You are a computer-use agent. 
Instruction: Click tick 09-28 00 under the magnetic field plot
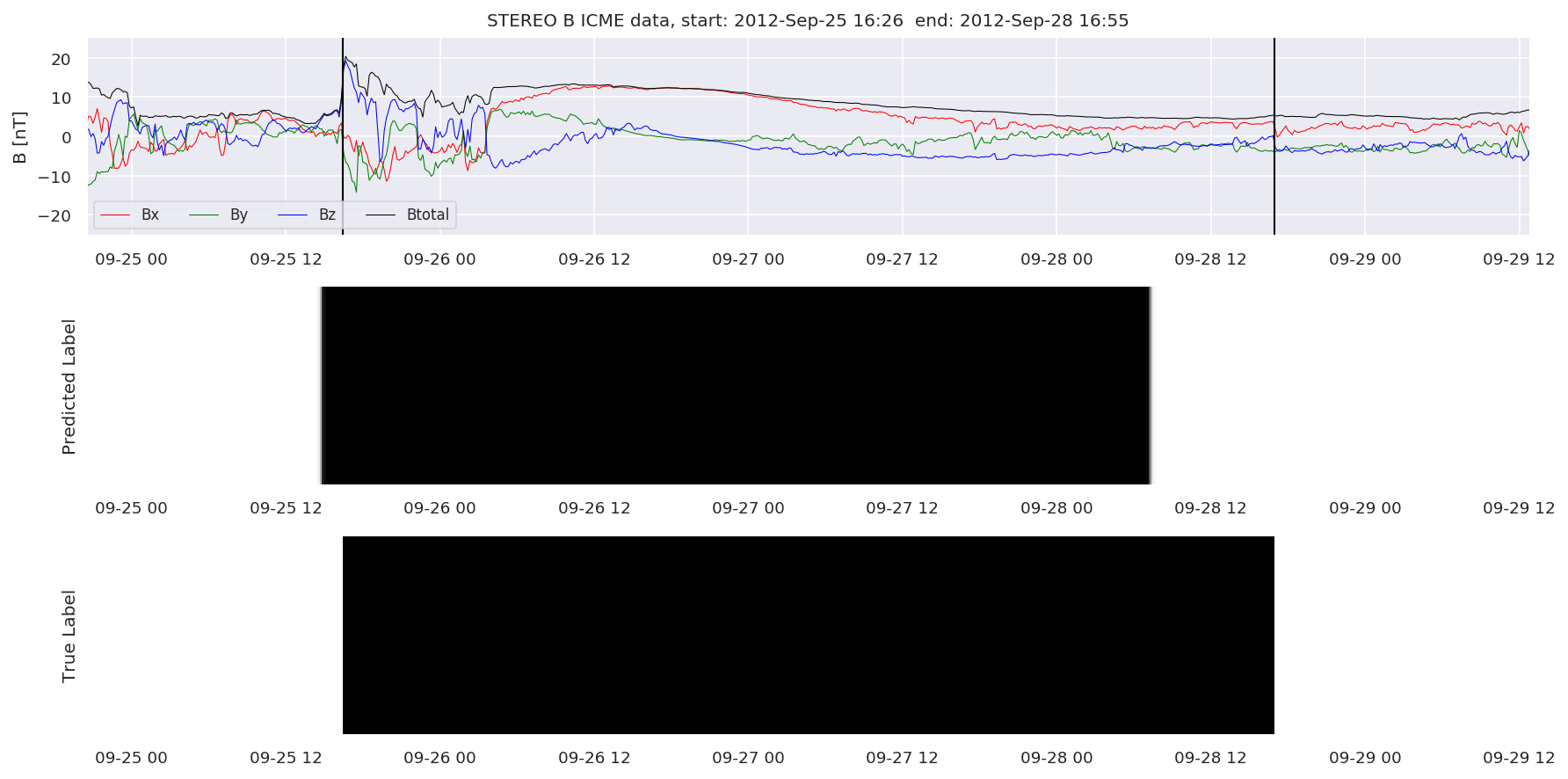coord(1057,259)
